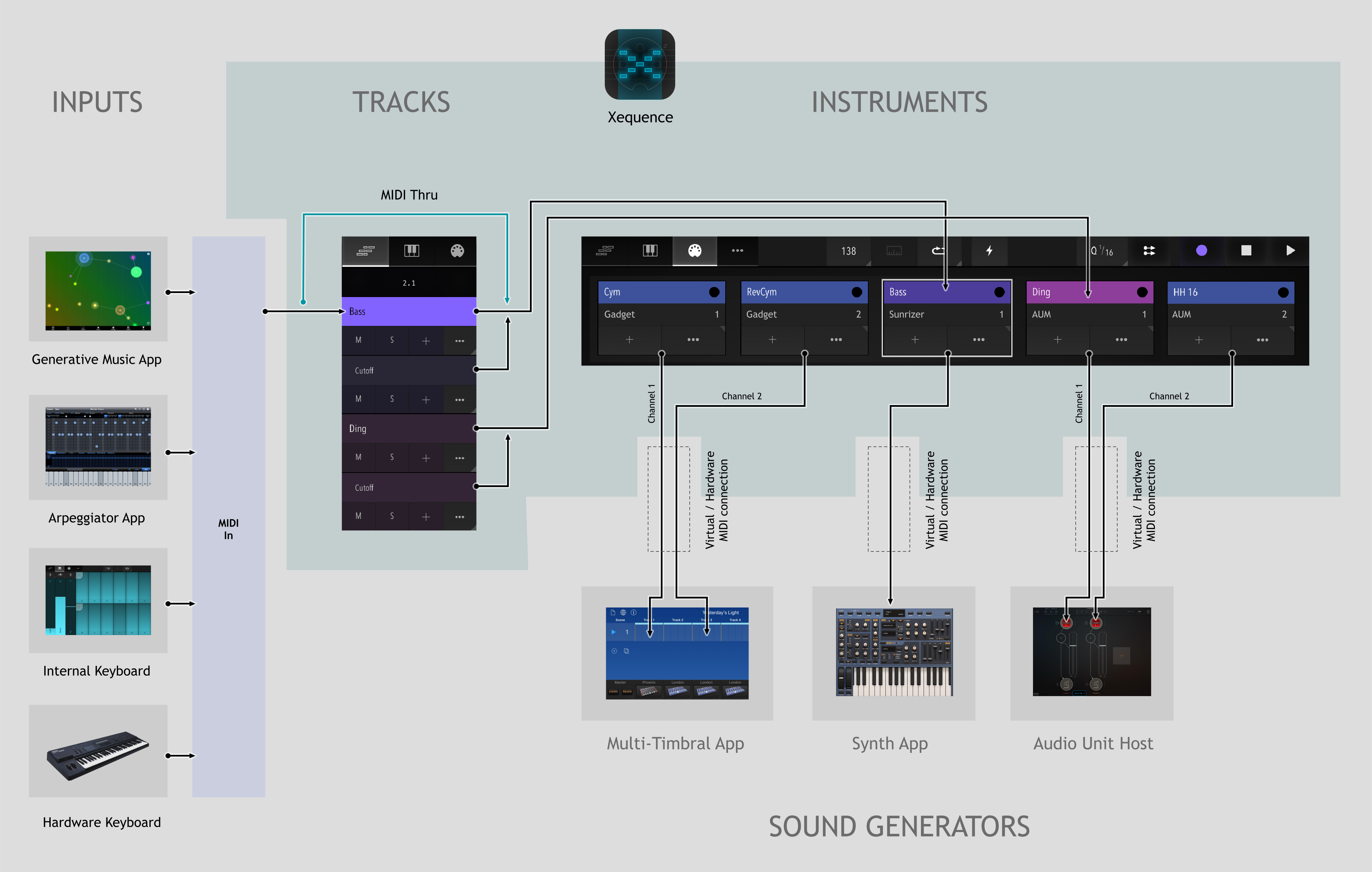Select the instruments palette tab in instruments toolbar
Viewport: 1372px width, 872px height.
[x=694, y=251]
